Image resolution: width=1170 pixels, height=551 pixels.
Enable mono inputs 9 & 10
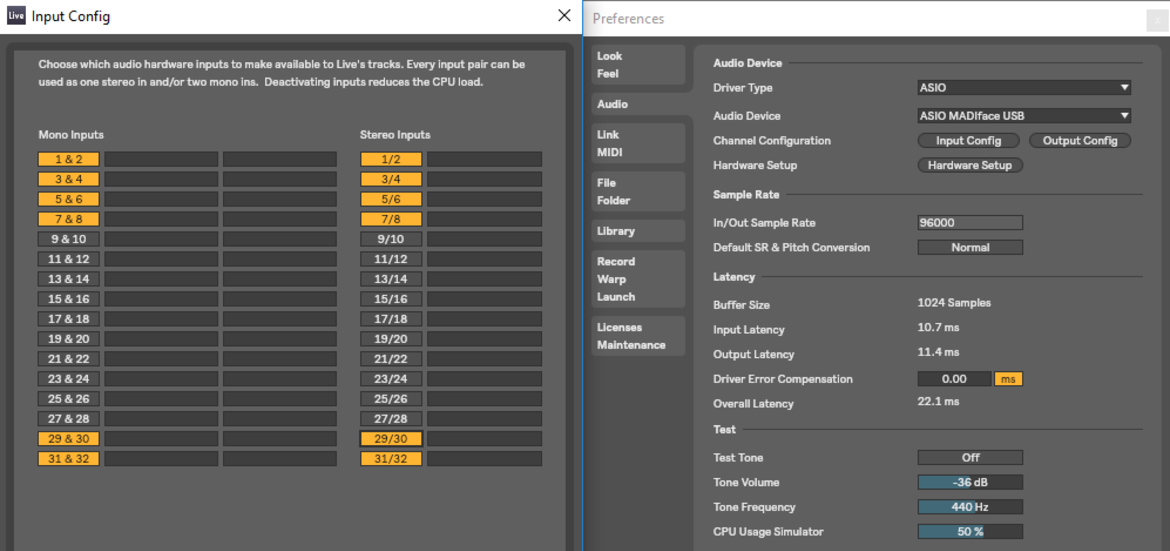click(x=69, y=239)
